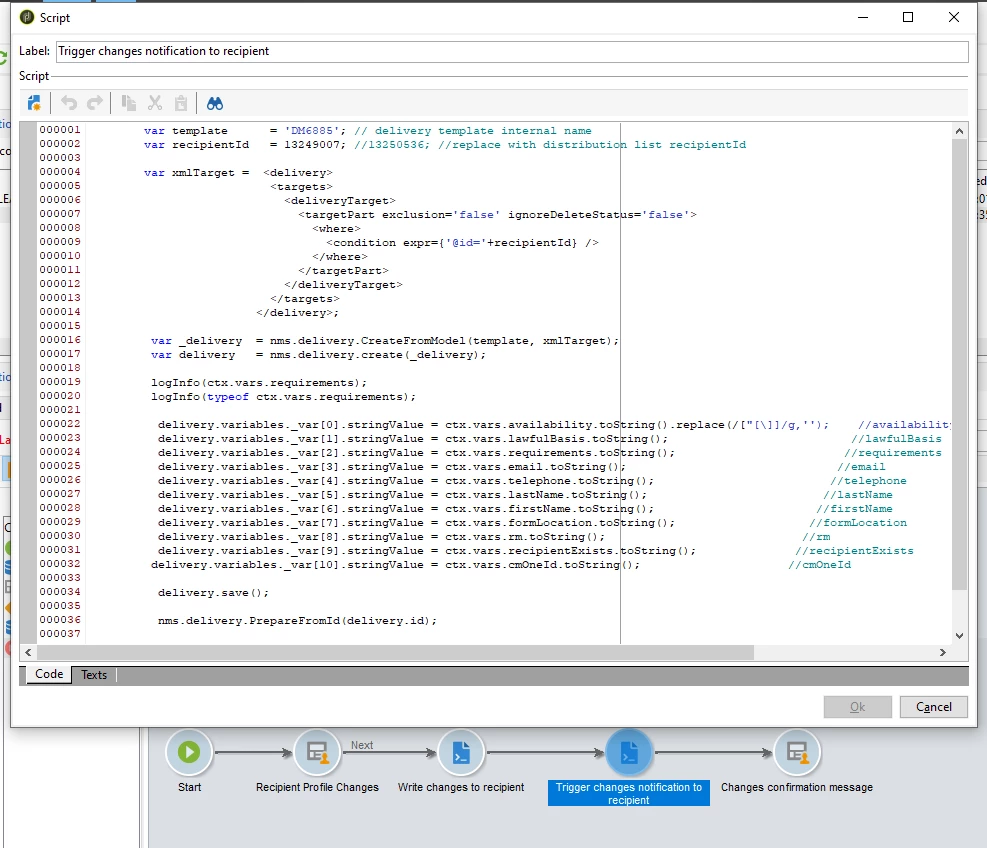987x848 pixels.
Task: Copy selection using the copy icon
Action: tap(128, 103)
